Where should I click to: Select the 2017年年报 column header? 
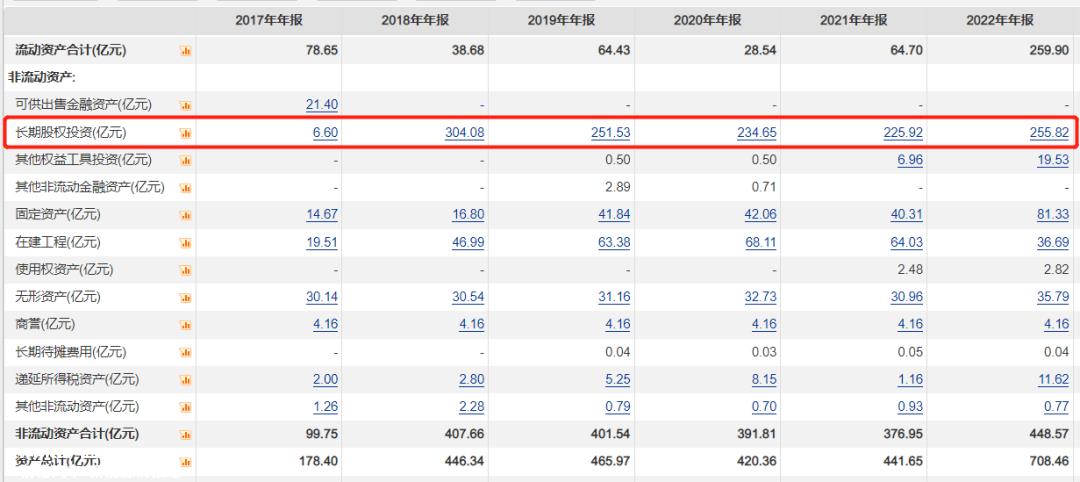(x=269, y=21)
